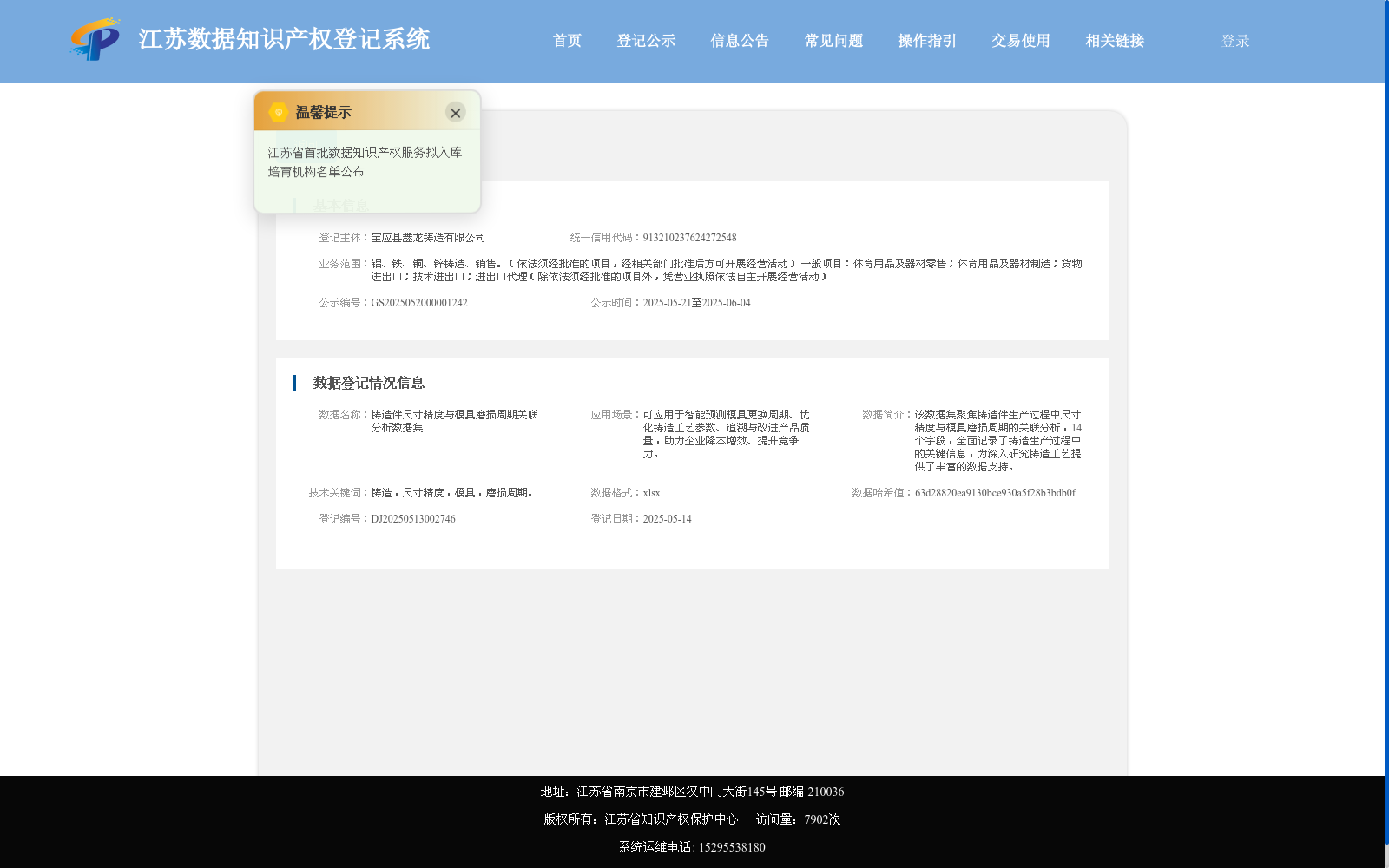Click the system logo icon in header
1389x868 pixels.
pyautogui.click(x=95, y=39)
